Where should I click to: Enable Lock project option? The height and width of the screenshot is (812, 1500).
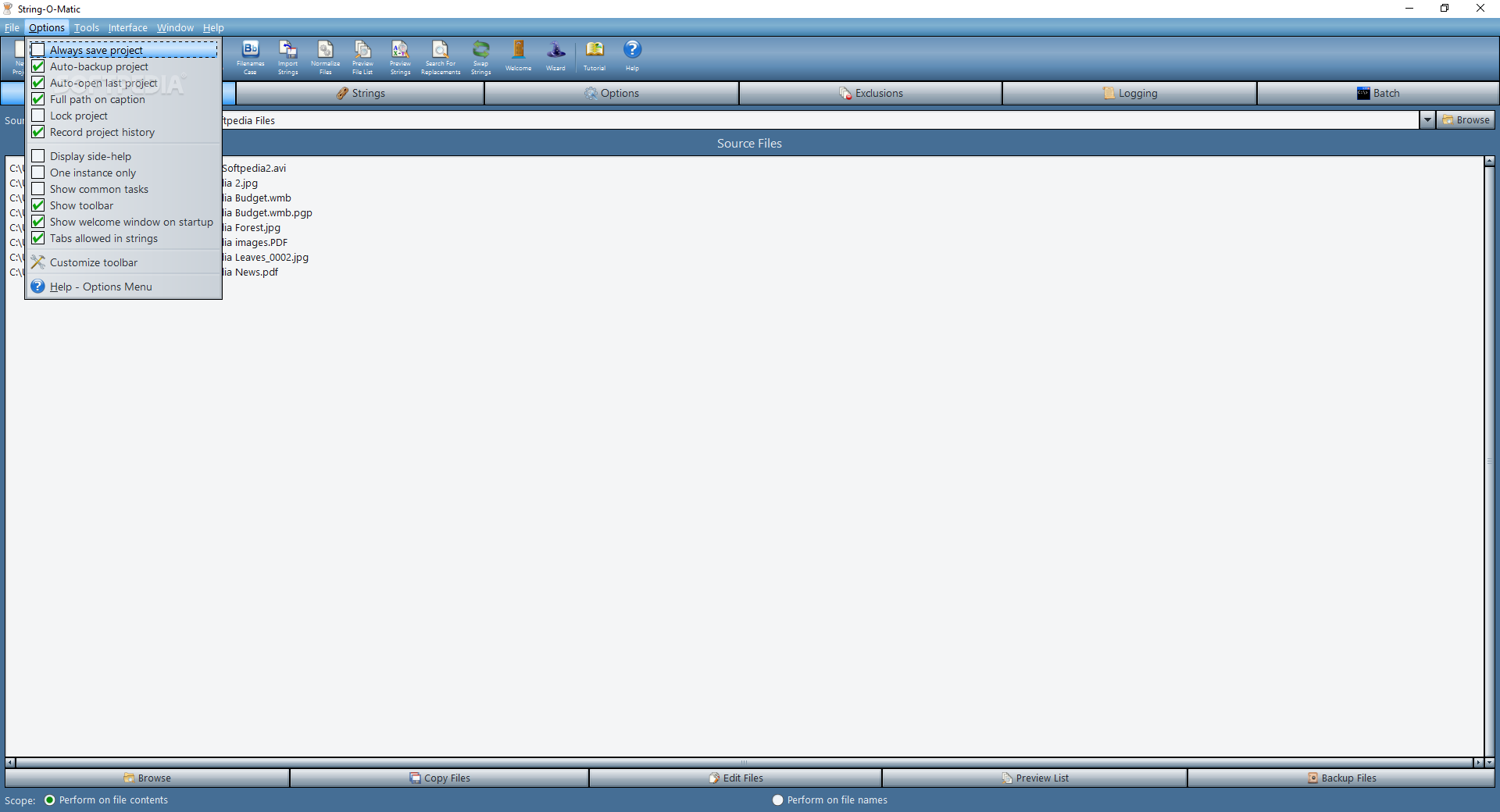tap(38, 116)
